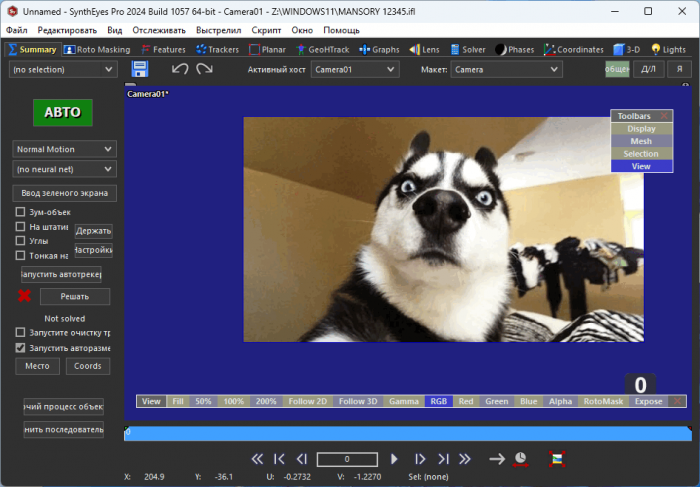Enable the Зум-объектив checkbox
Viewport: 700px width, 487px height.
(x=21, y=212)
